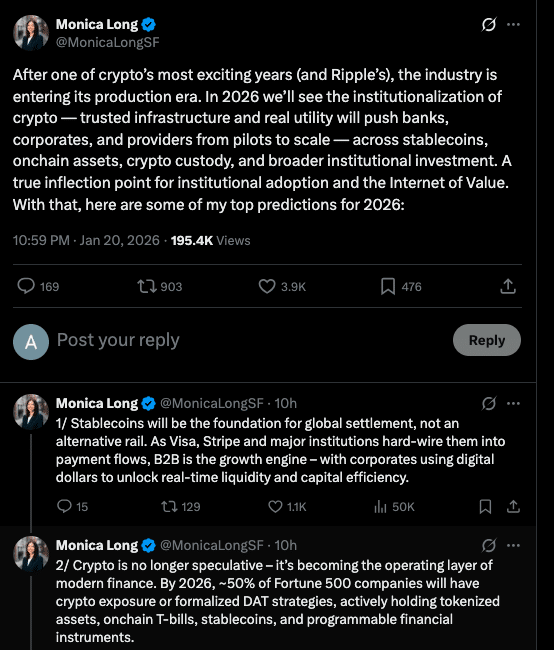Click the Grok icon on main post
The image size is (554, 650).
(489, 24)
